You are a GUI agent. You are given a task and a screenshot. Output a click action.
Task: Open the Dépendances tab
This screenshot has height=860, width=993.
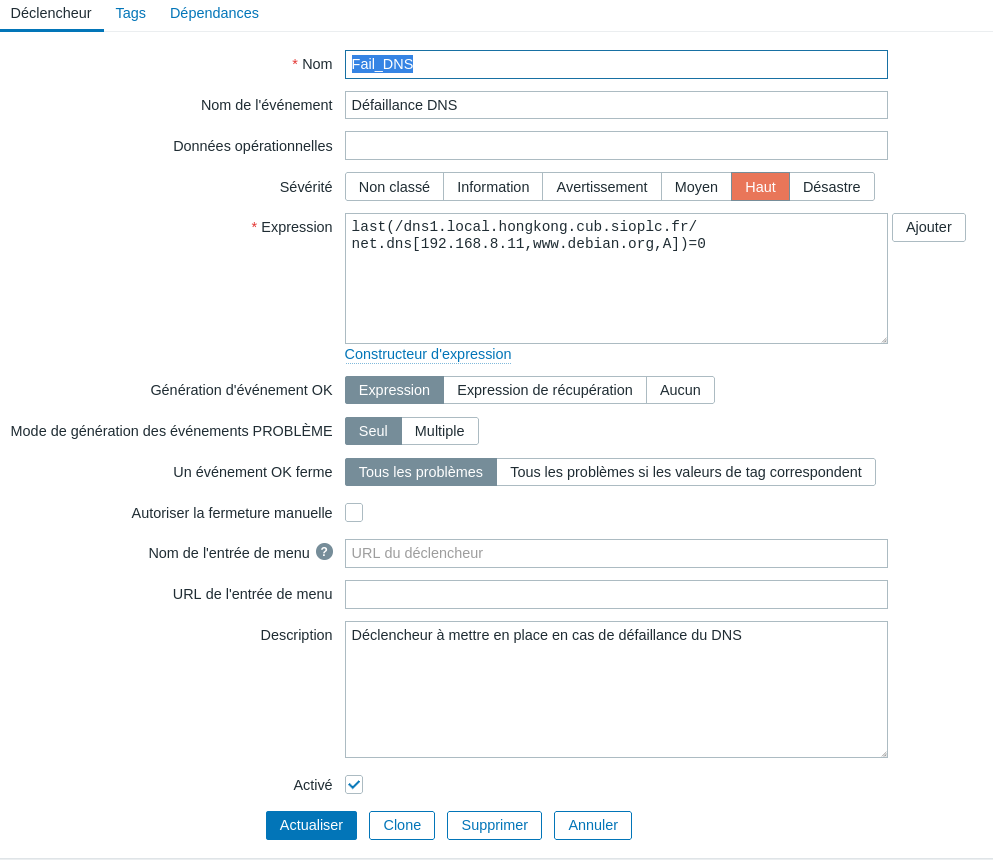[214, 14]
